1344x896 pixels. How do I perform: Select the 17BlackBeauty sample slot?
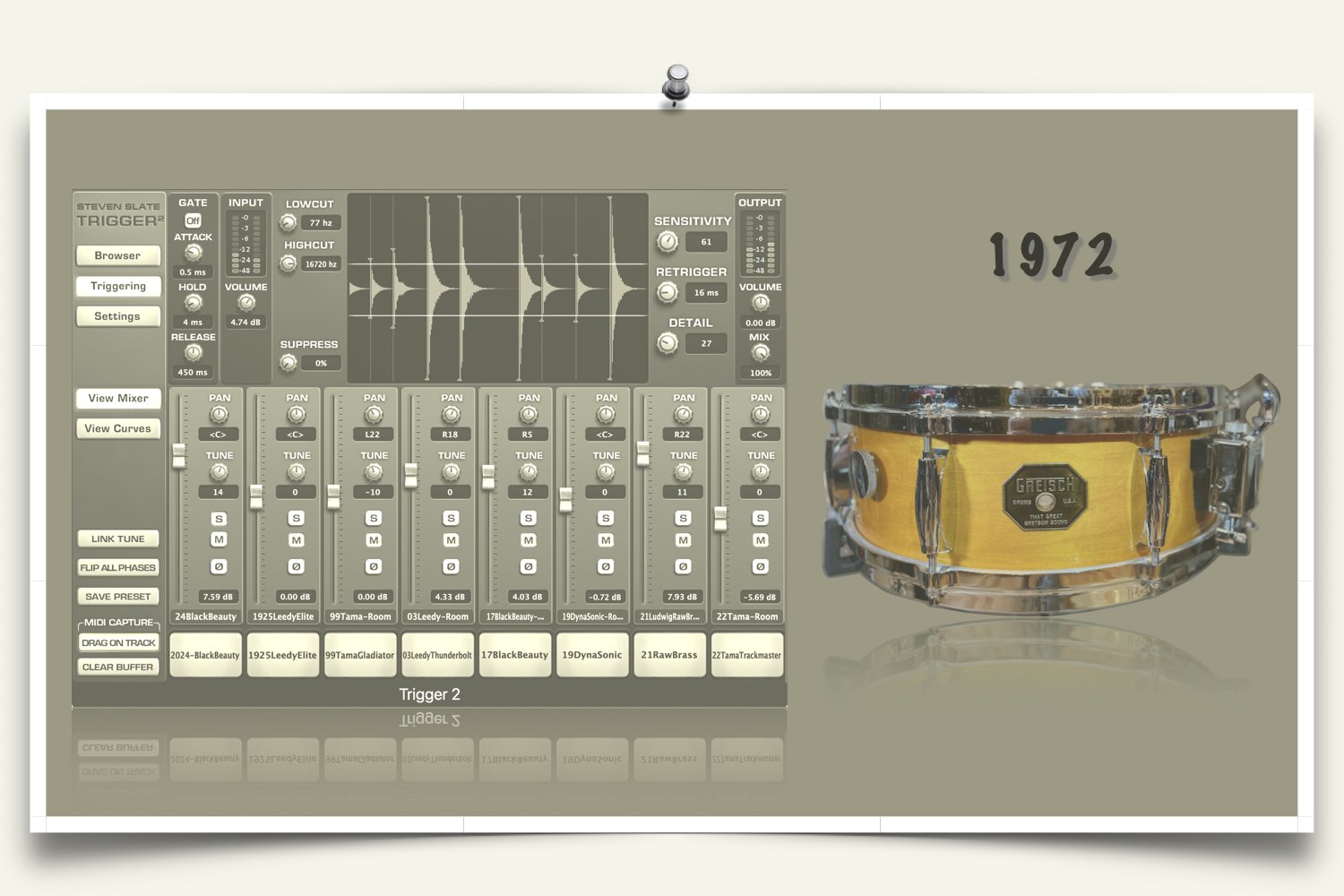[x=514, y=655]
